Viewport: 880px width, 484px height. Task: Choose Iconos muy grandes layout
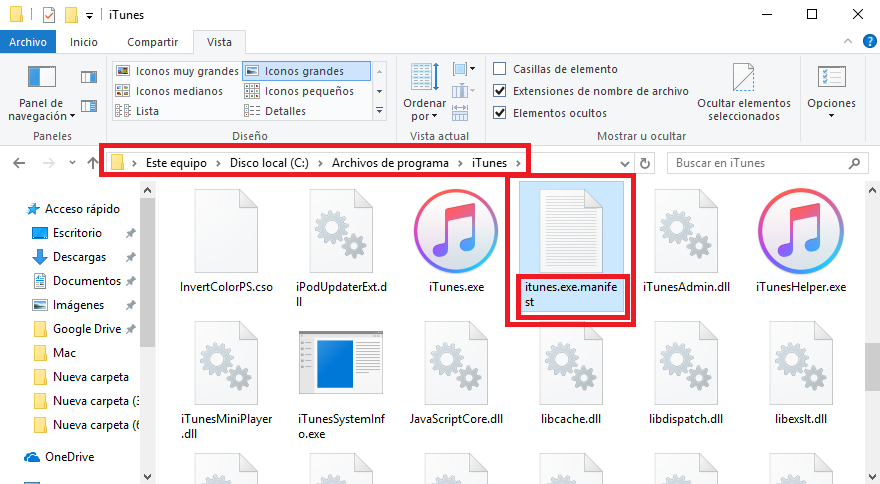pos(177,71)
